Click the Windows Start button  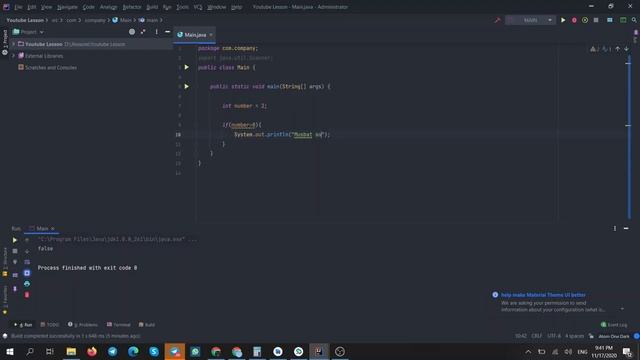pyautogui.click(x=9, y=351)
